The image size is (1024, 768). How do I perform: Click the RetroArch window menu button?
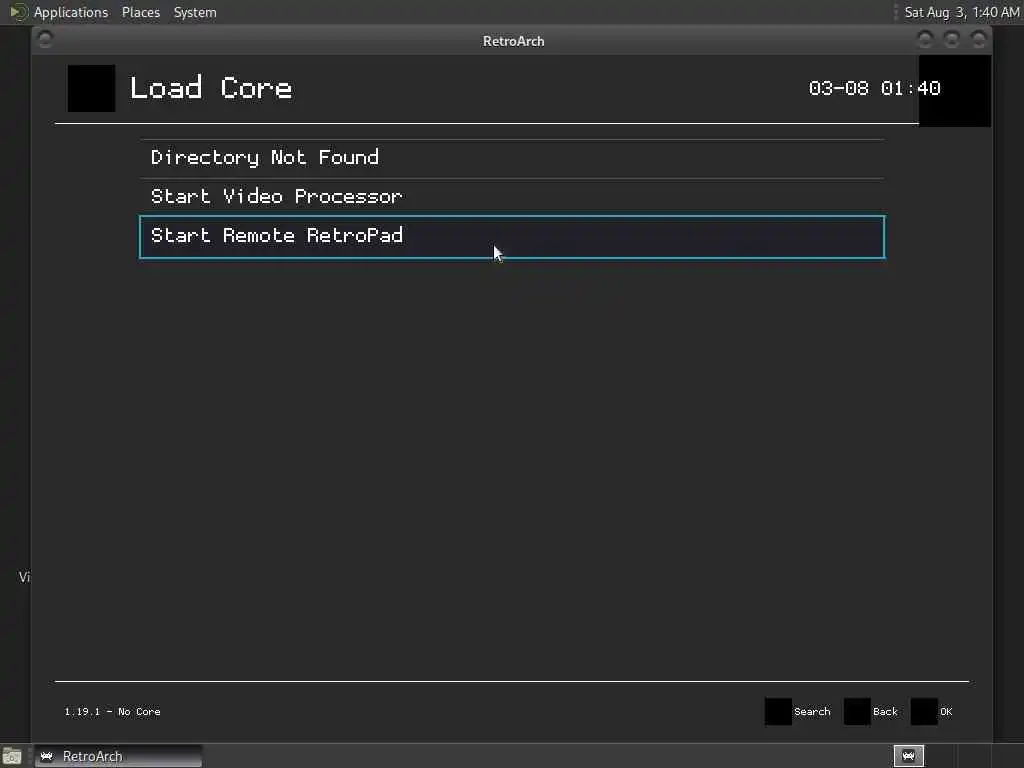45,40
